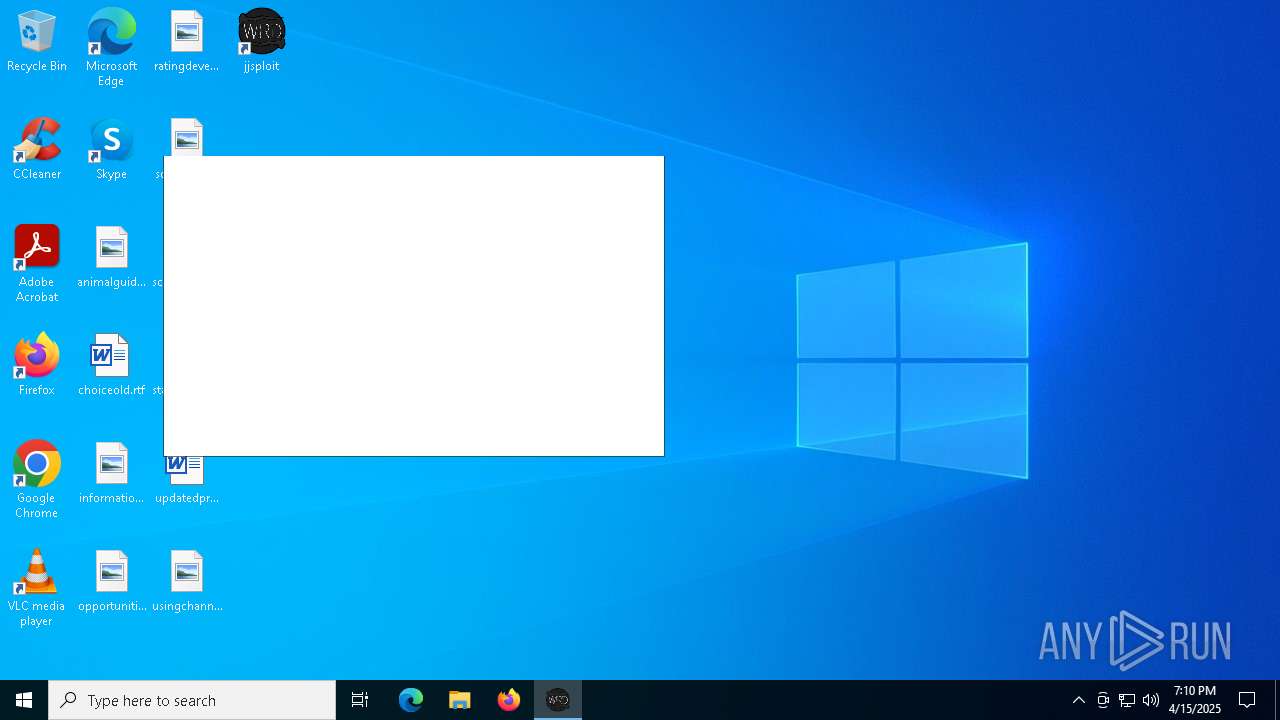
Task: Open the network status tray icon
Action: (1127, 700)
